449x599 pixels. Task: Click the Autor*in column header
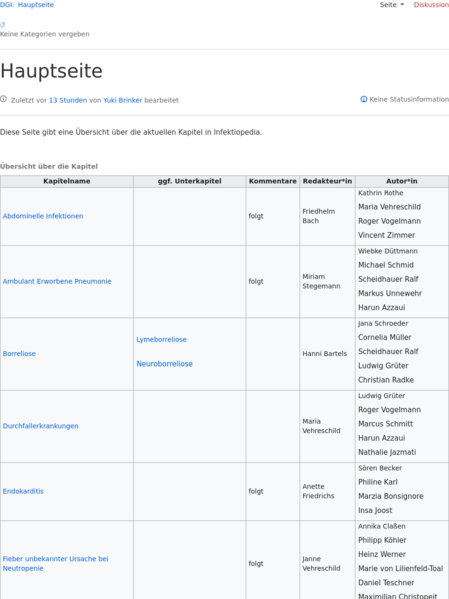pos(402,181)
